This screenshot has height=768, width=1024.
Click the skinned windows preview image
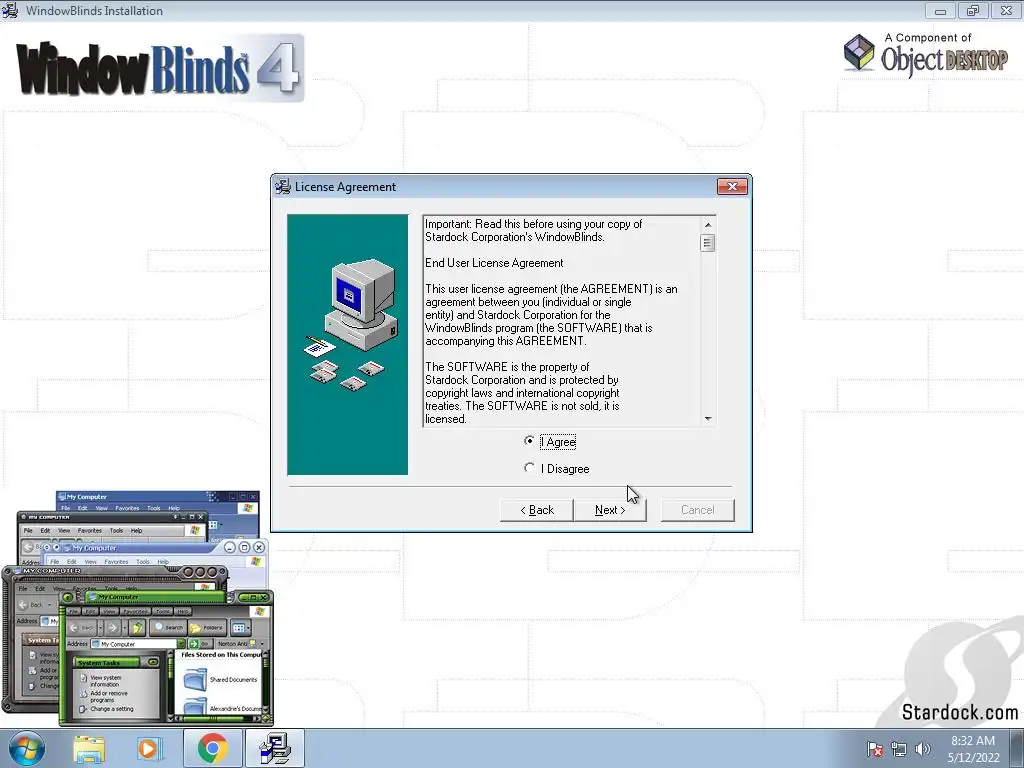138,608
